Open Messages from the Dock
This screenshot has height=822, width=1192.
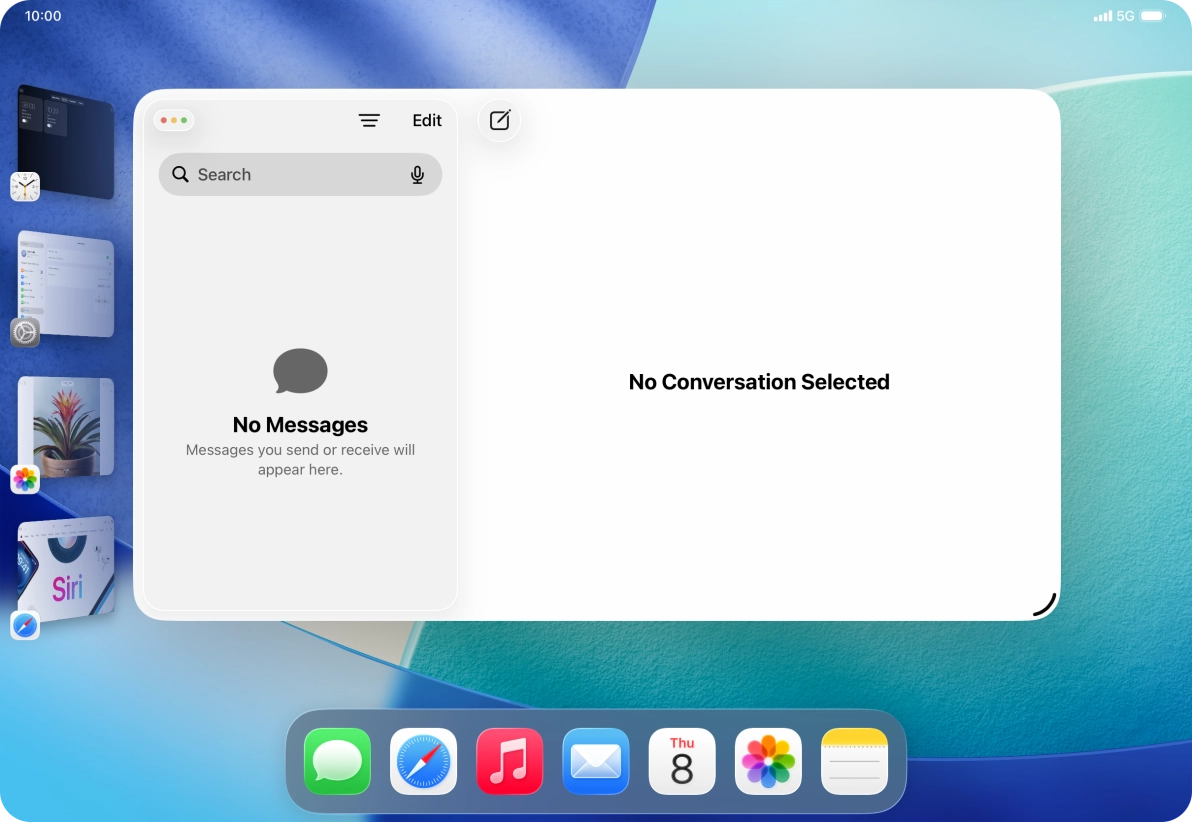337,761
